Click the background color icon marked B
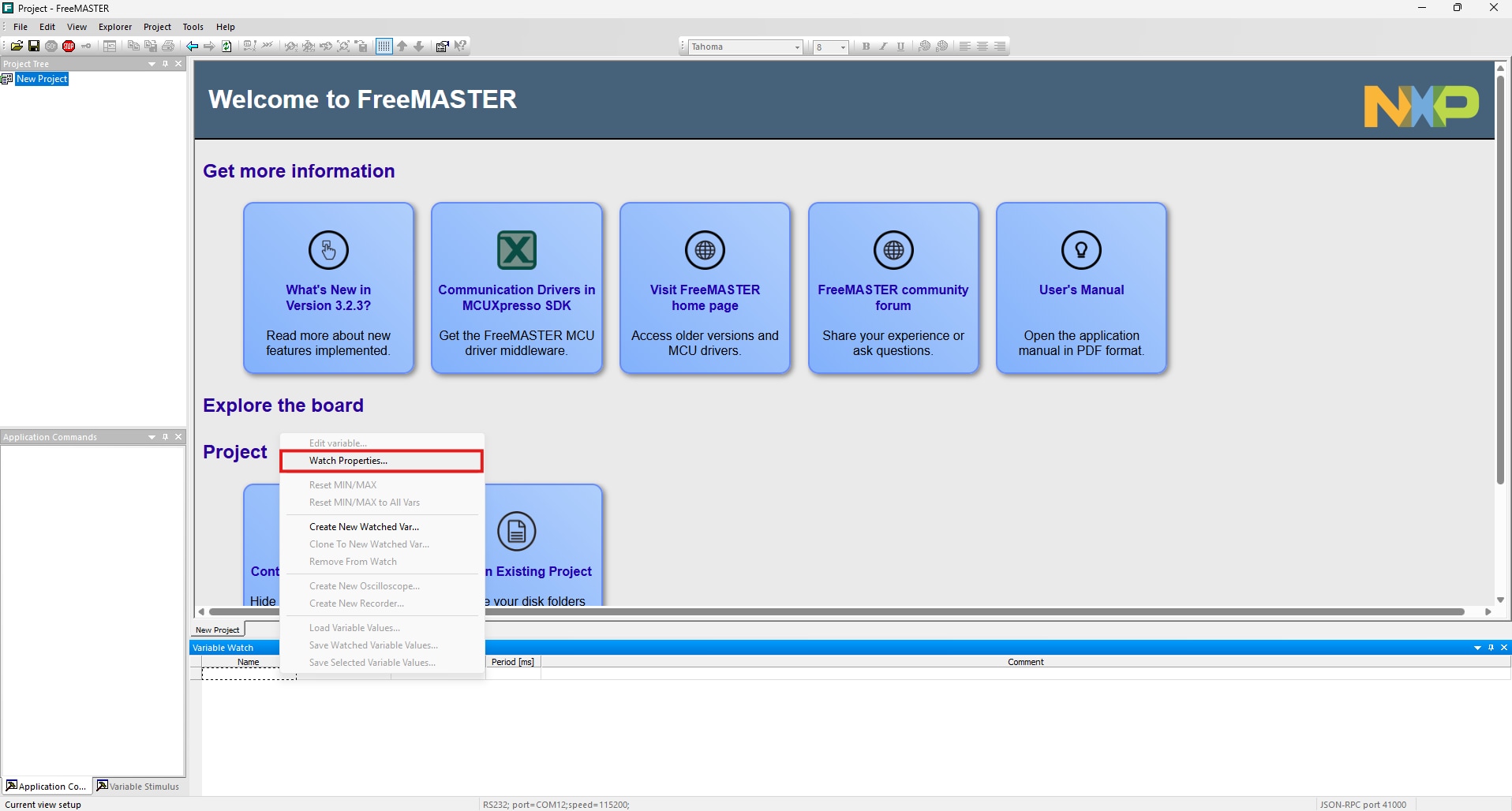This screenshot has height=811, width=1512. point(942,47)
